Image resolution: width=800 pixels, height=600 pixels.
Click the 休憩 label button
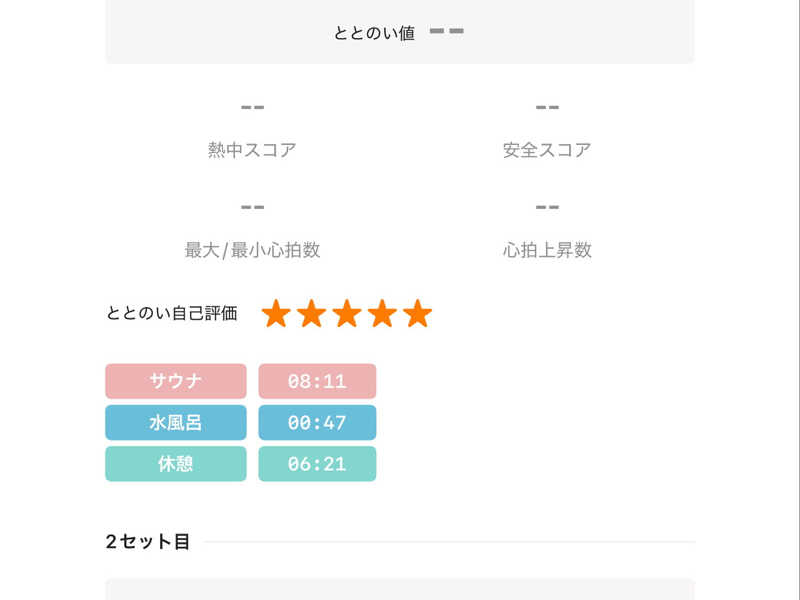tap(176, 463)
